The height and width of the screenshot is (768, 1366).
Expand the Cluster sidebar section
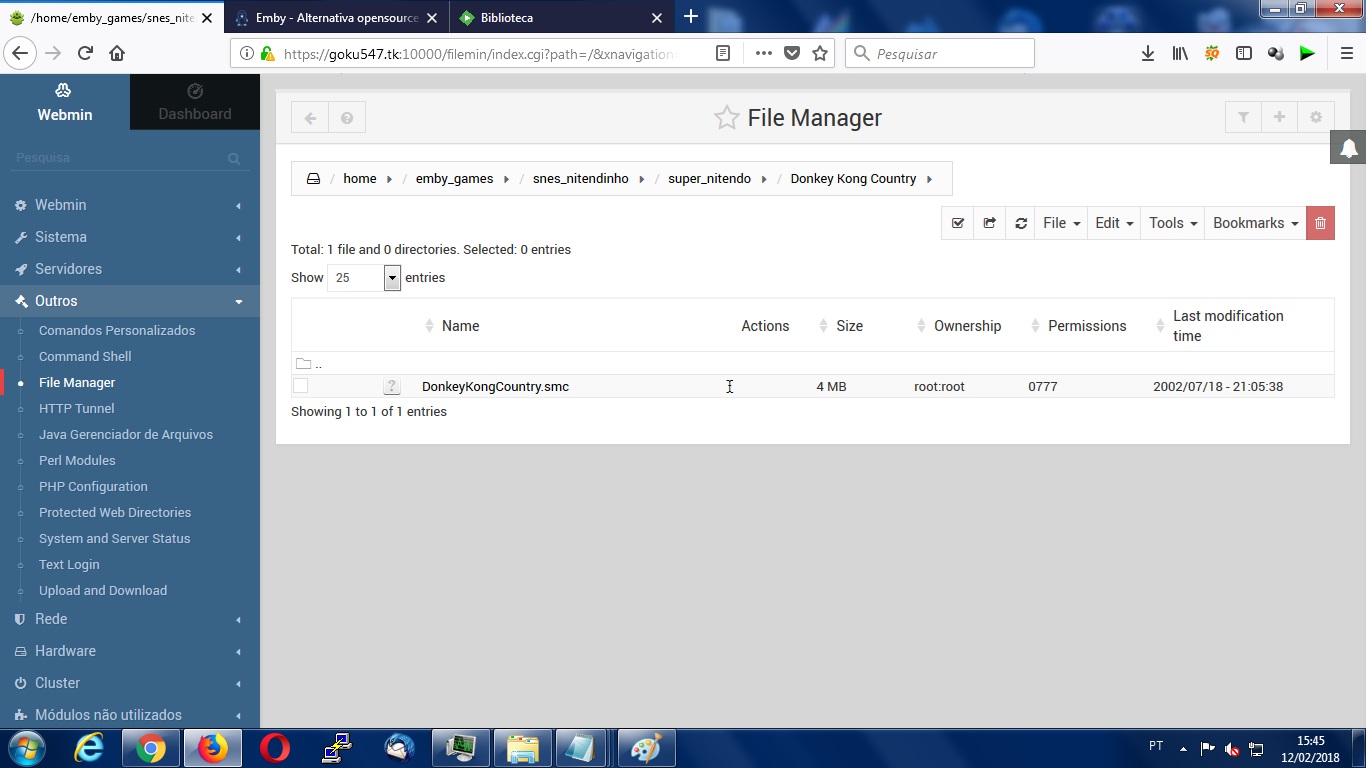[130, 683]
